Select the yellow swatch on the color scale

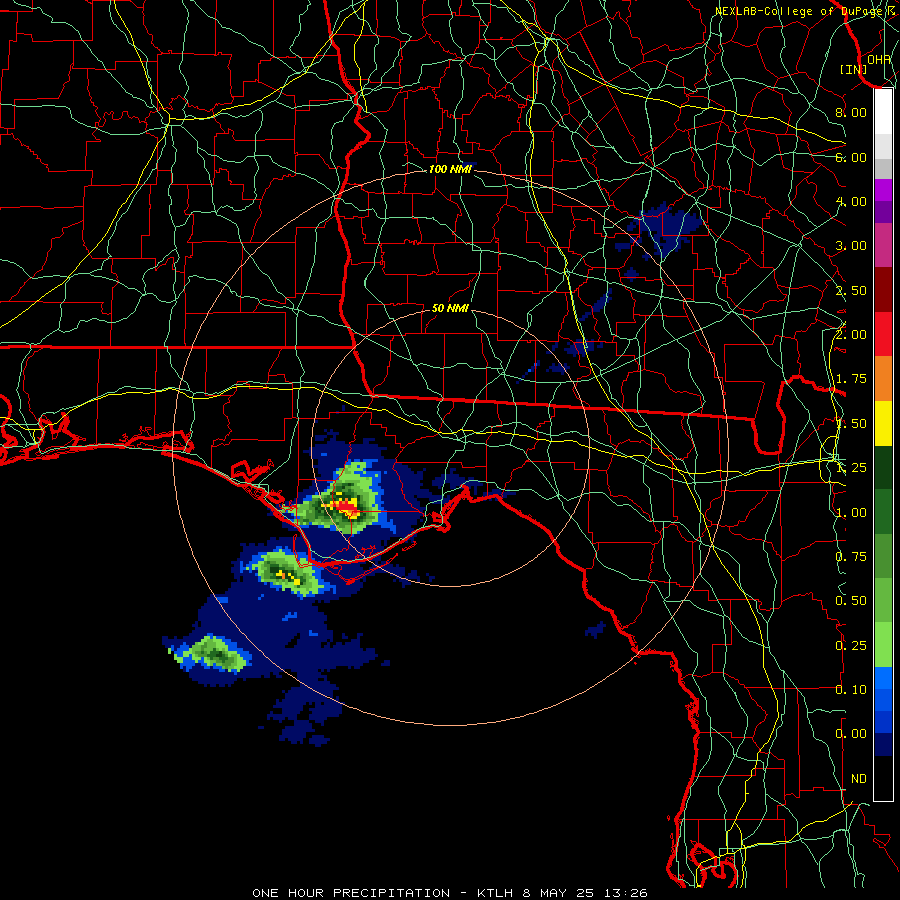coord(883,423)
